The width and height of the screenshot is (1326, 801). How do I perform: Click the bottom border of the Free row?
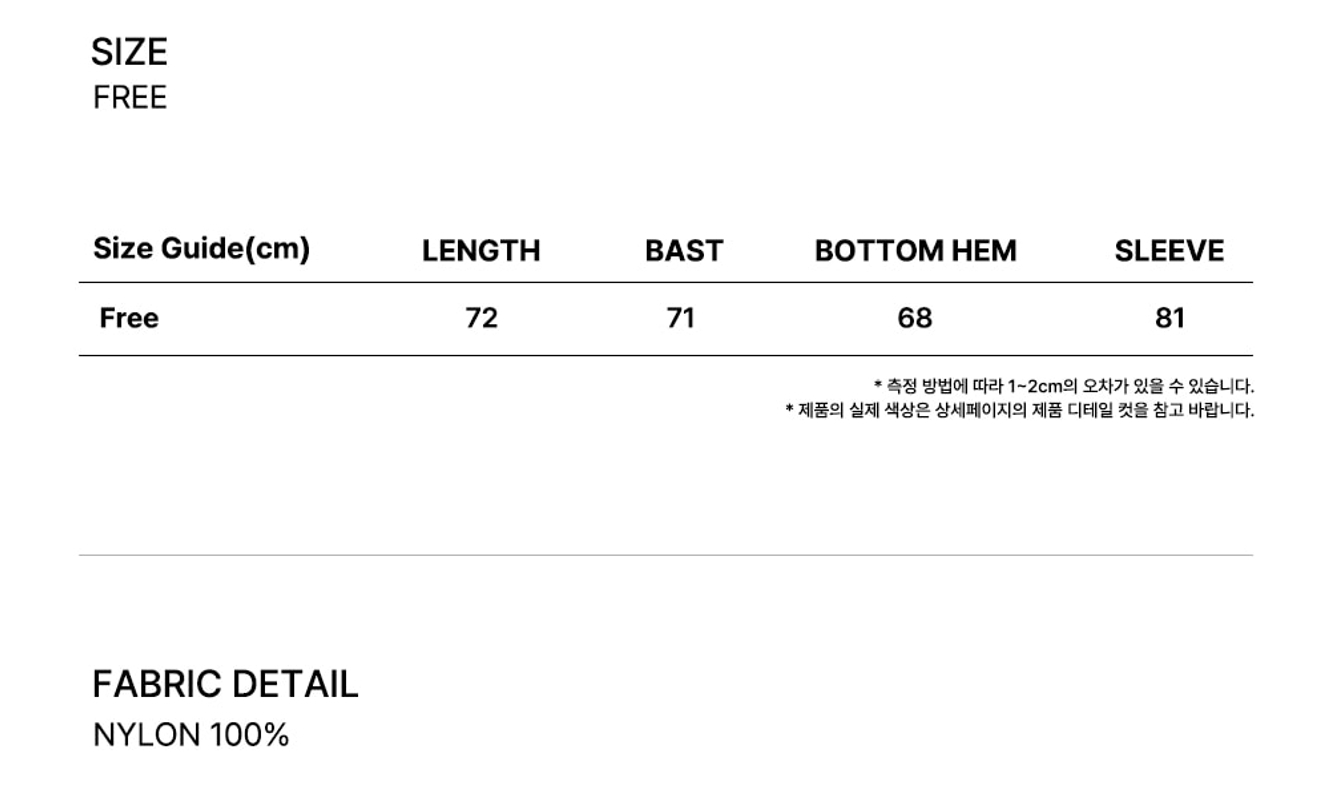[x=665, y=355]
